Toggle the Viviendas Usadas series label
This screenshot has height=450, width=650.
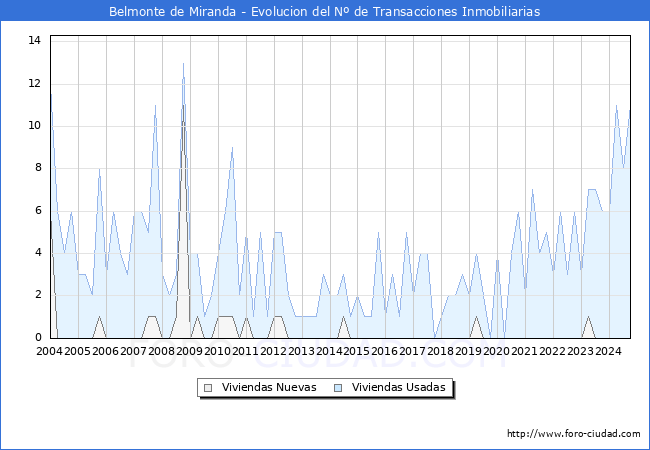tap(399, 387)
